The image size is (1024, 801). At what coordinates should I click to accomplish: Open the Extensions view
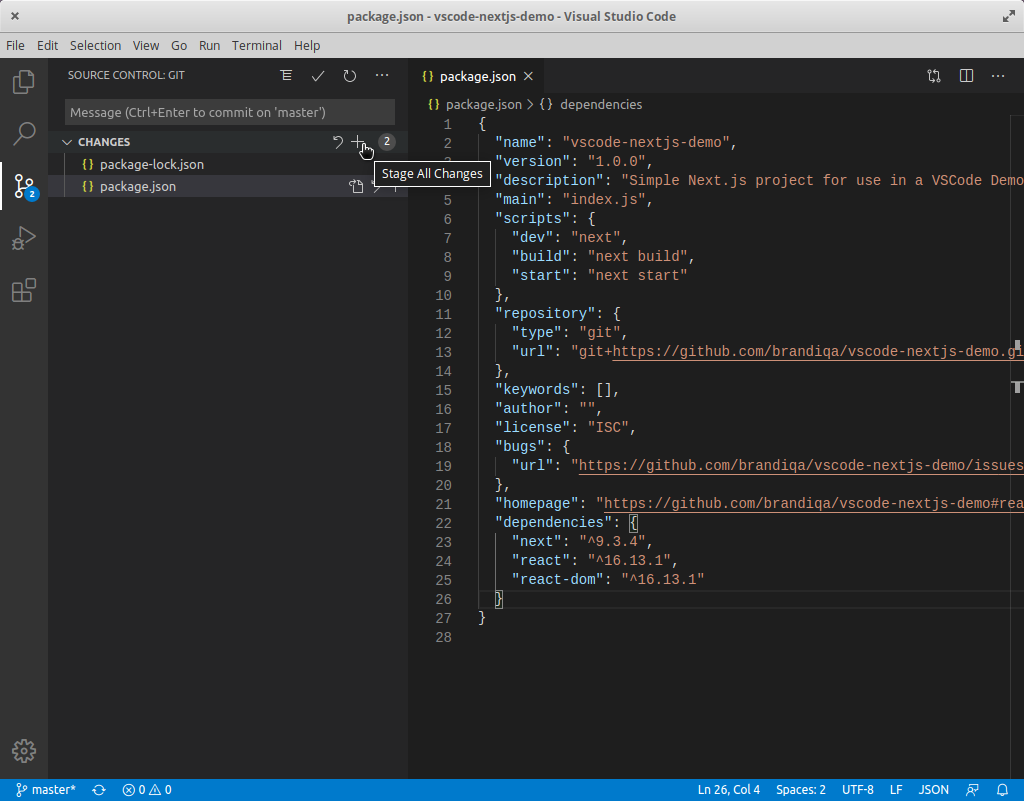[x=23, y=290]
